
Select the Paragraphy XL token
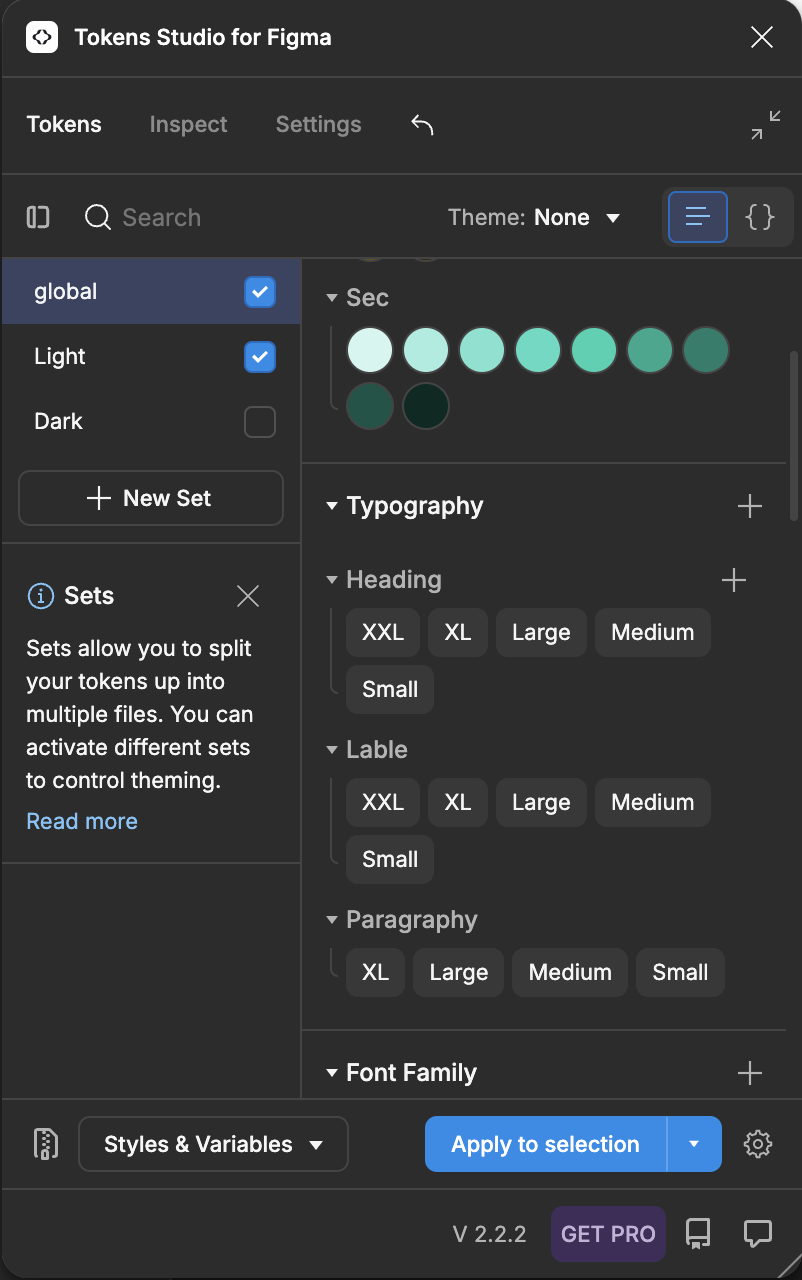click(375, 972)
